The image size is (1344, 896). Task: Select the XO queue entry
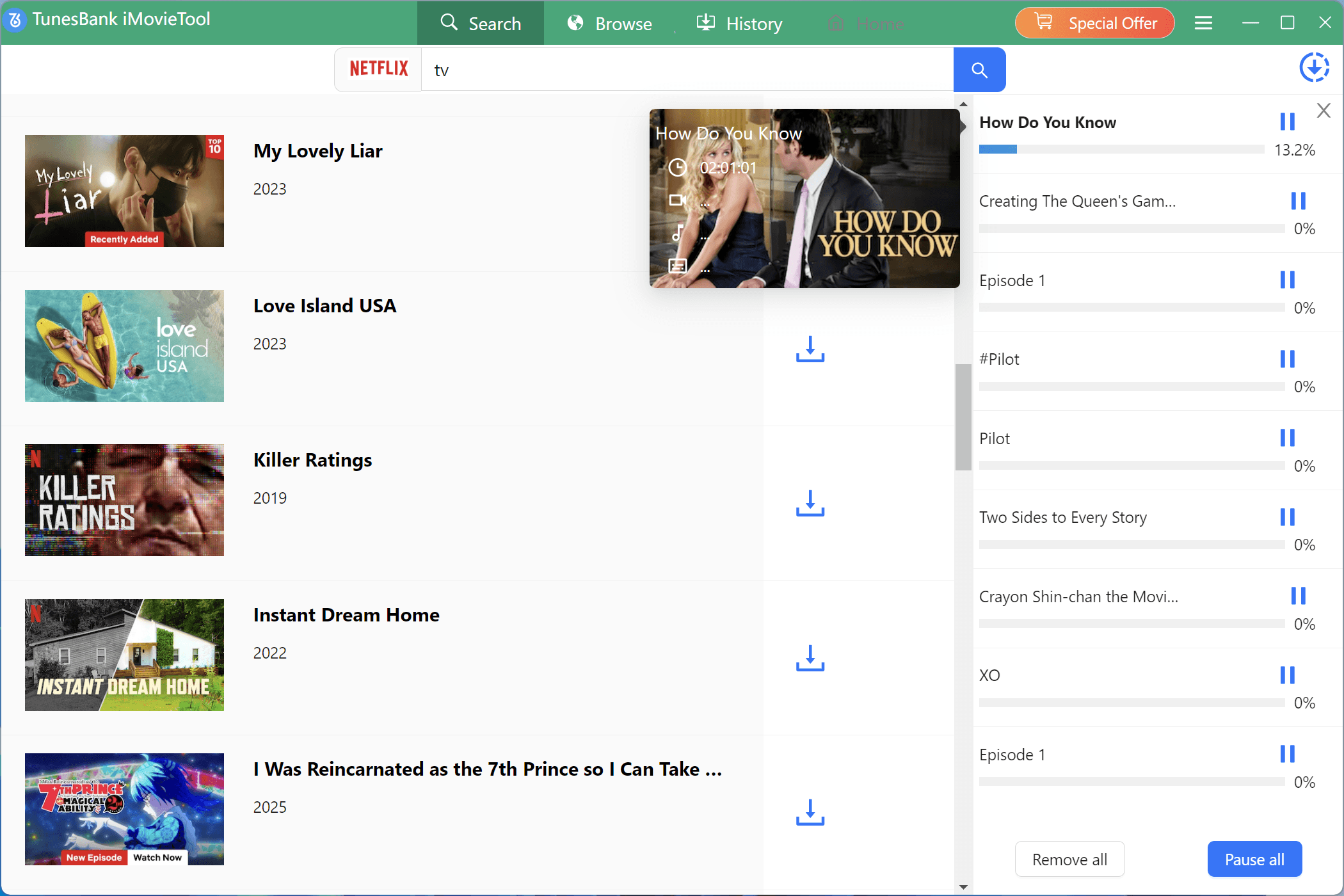(989, 675)
